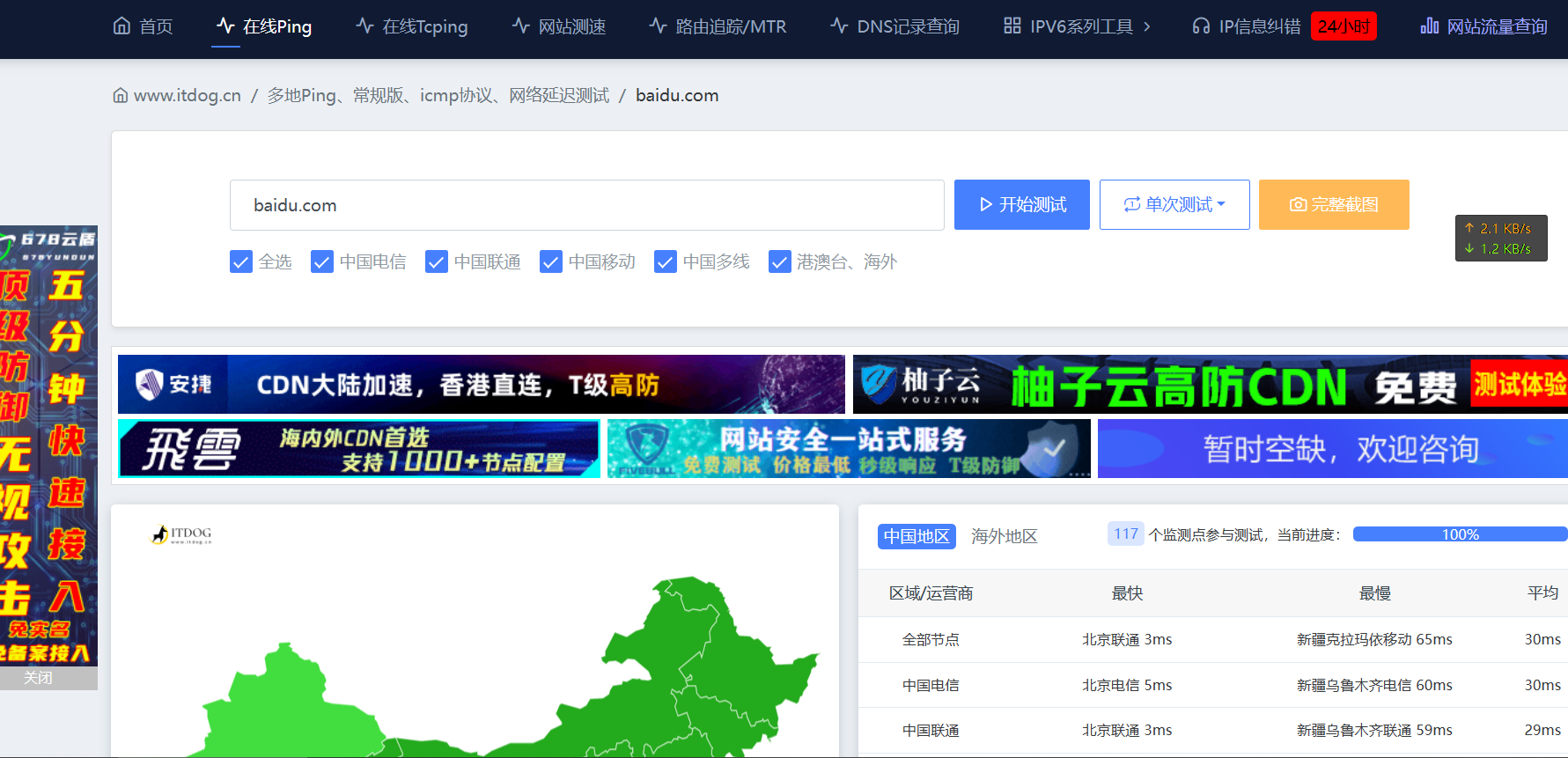
Task: Switch to the 海外地区 tab
Action: click(1005, 536)
